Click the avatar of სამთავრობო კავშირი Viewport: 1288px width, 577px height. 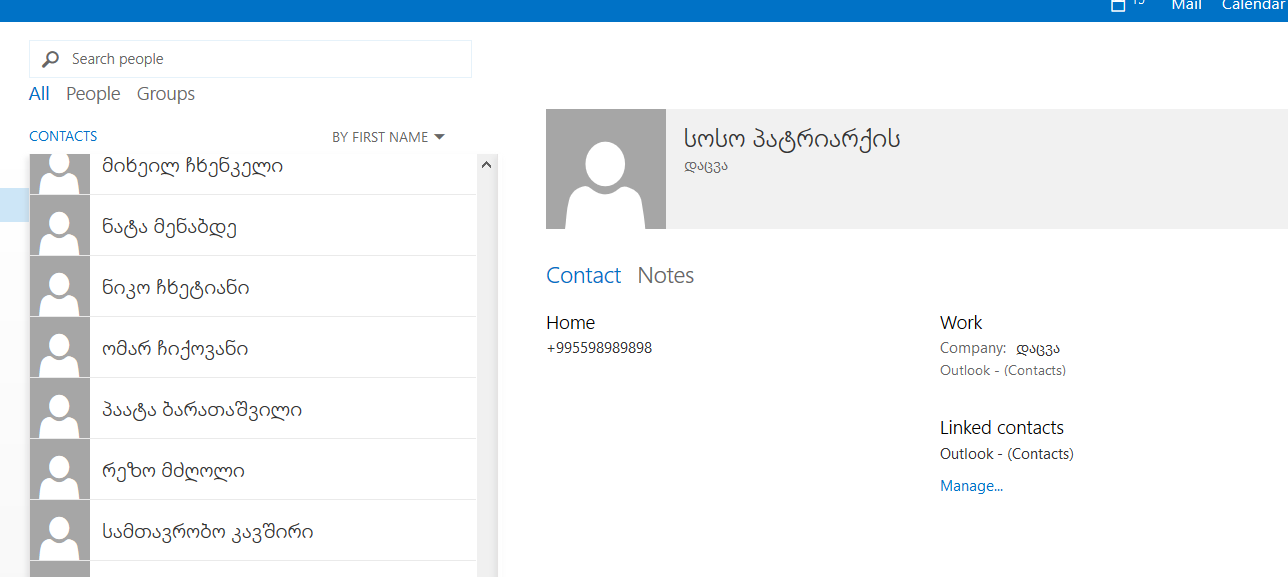(60, 531)
